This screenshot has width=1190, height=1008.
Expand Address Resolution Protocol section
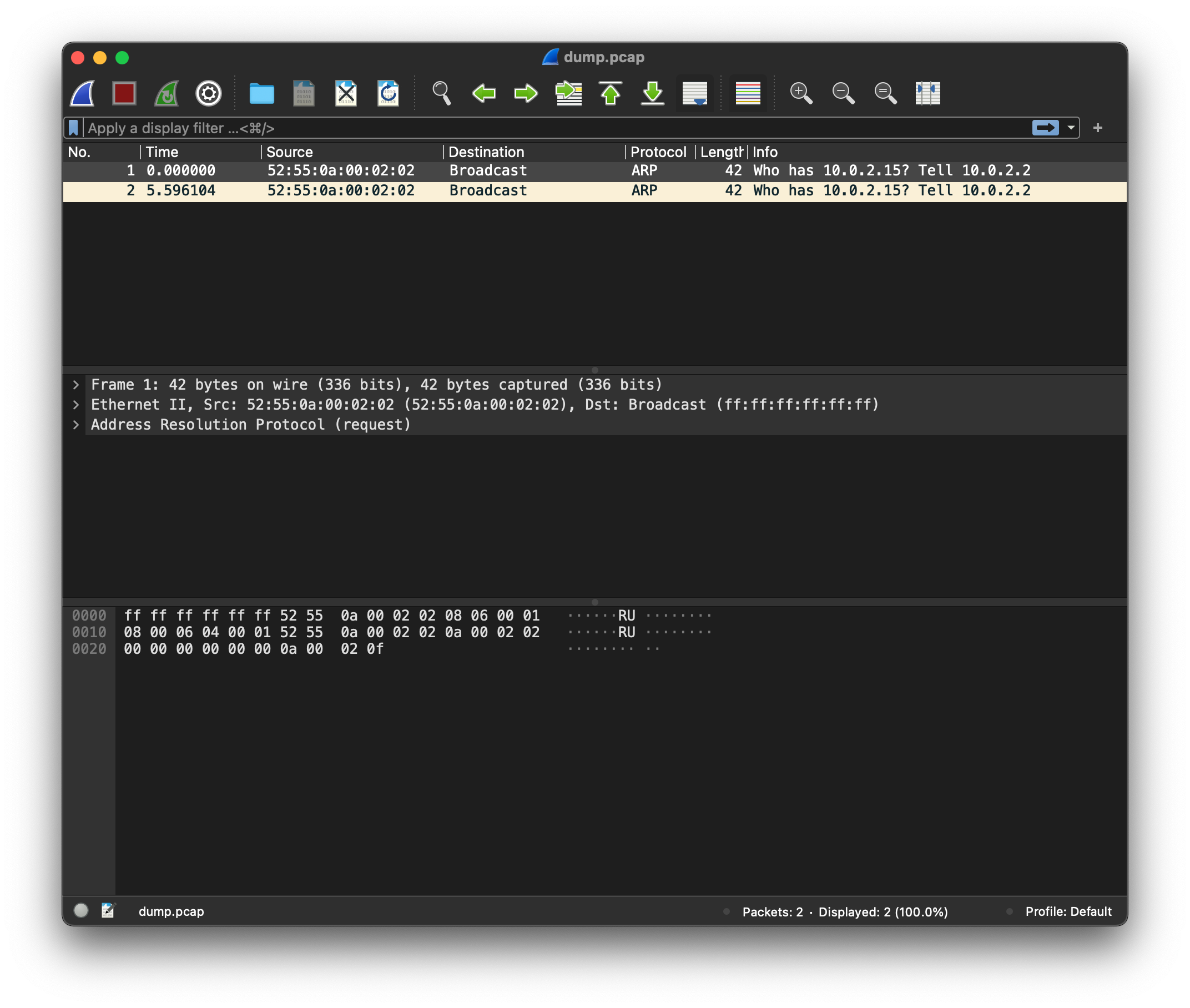76,425
